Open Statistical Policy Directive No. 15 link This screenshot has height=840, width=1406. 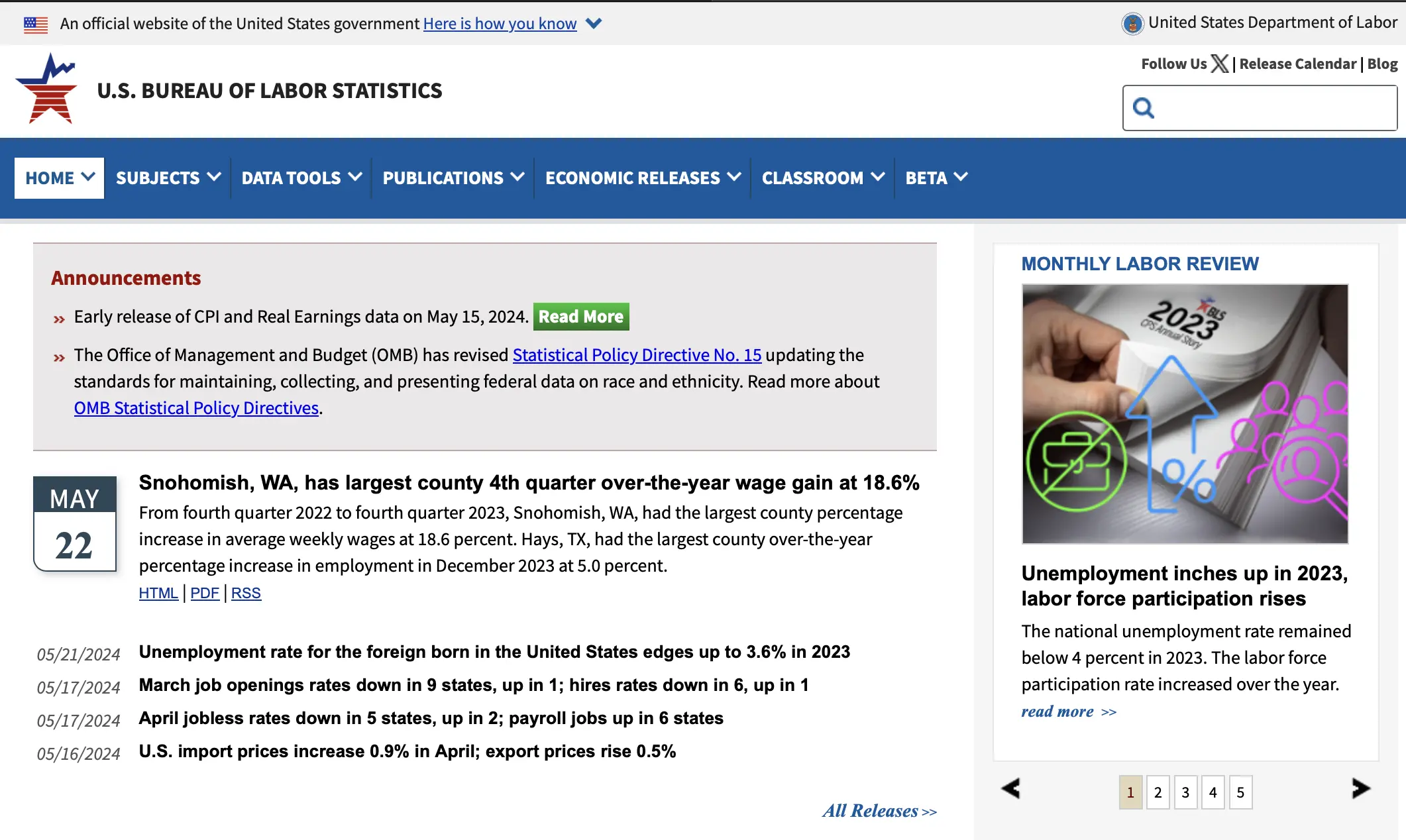pos(637,355)
